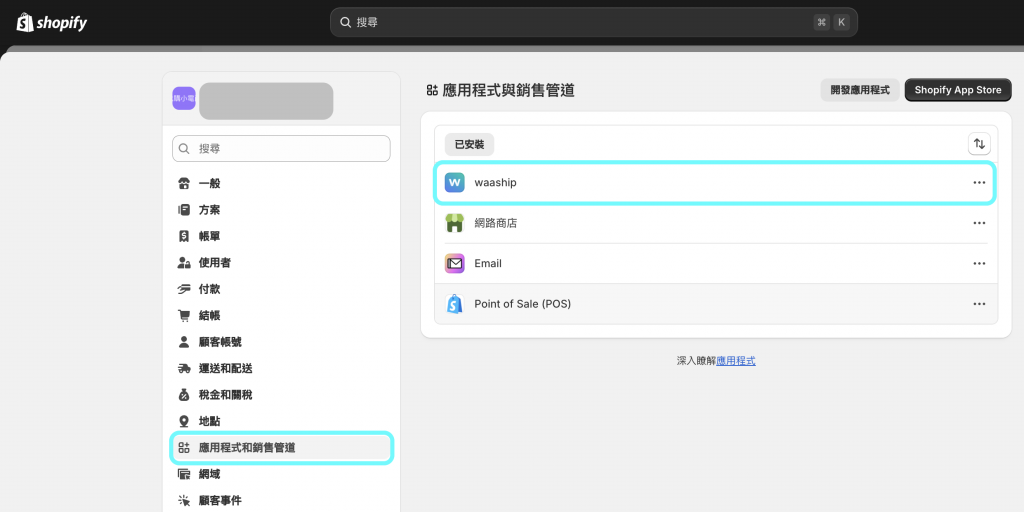The image size is (1024, 512).
Task: Open 網域 domains settings
Action: (x=209, y=474)
